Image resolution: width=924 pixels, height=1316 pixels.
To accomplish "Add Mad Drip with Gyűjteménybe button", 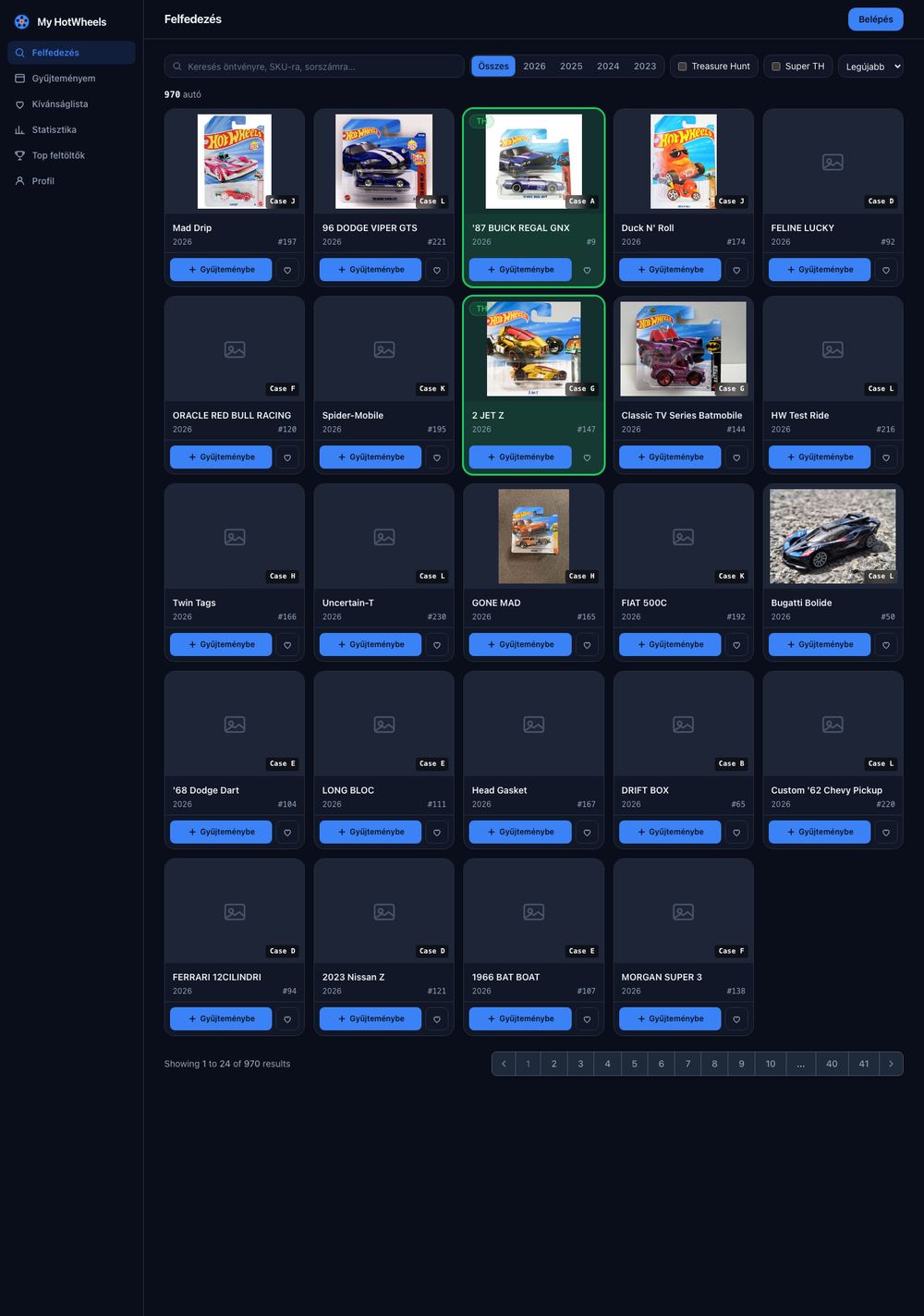I will [x=221, y=270].
